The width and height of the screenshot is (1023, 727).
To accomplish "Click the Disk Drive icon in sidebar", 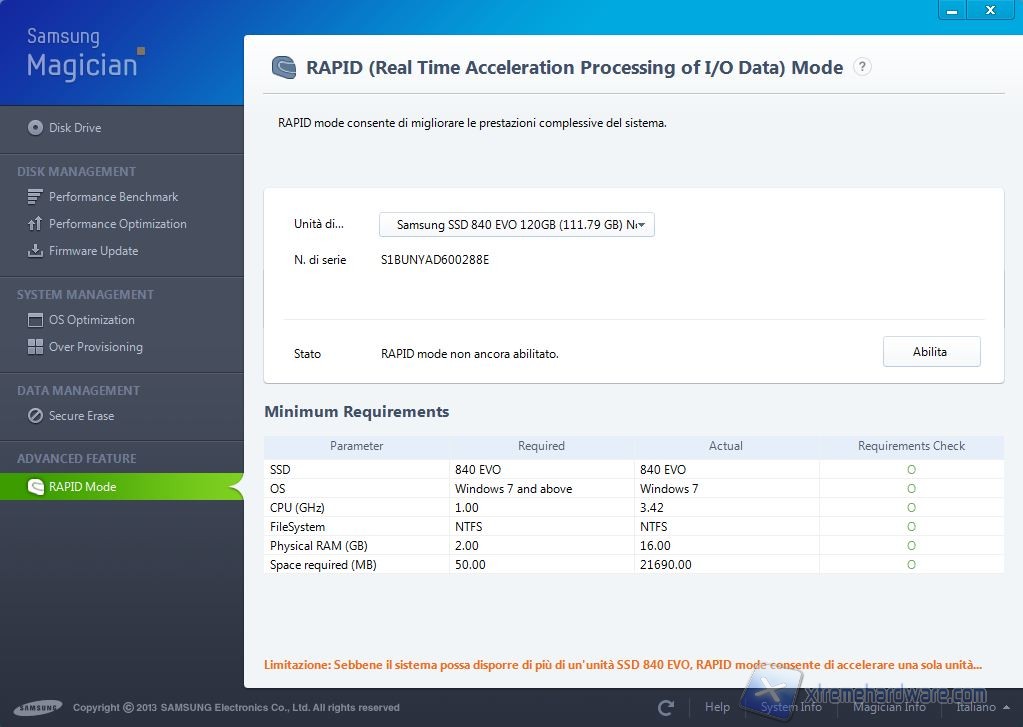I will point(36,128).
